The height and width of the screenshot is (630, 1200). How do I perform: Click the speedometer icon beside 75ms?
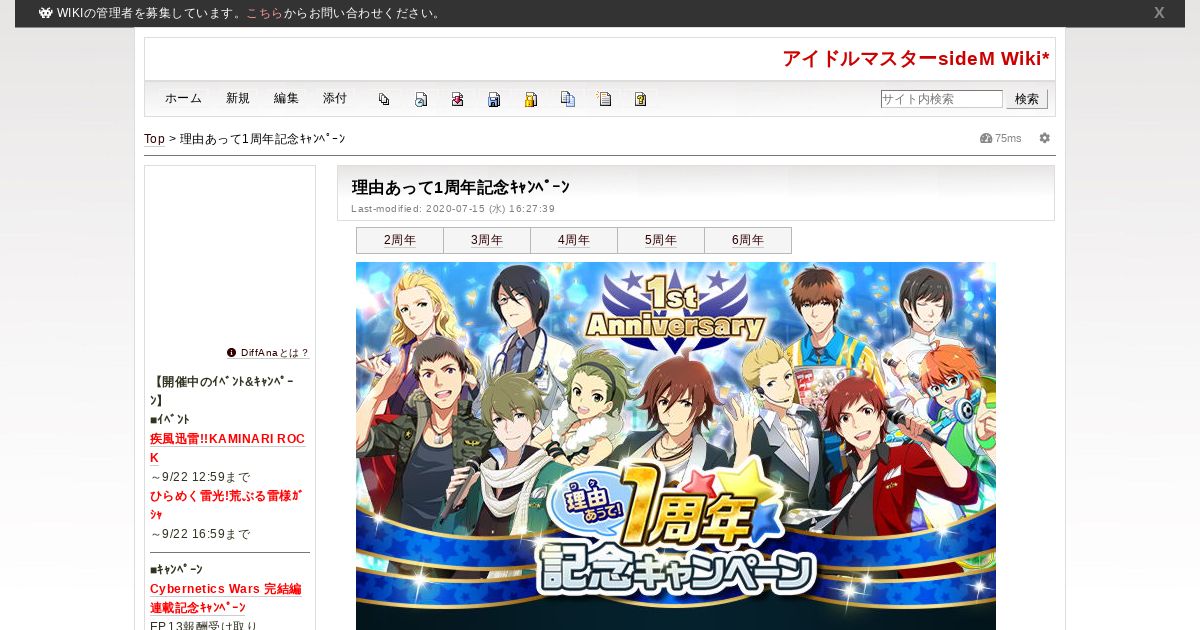986,138
